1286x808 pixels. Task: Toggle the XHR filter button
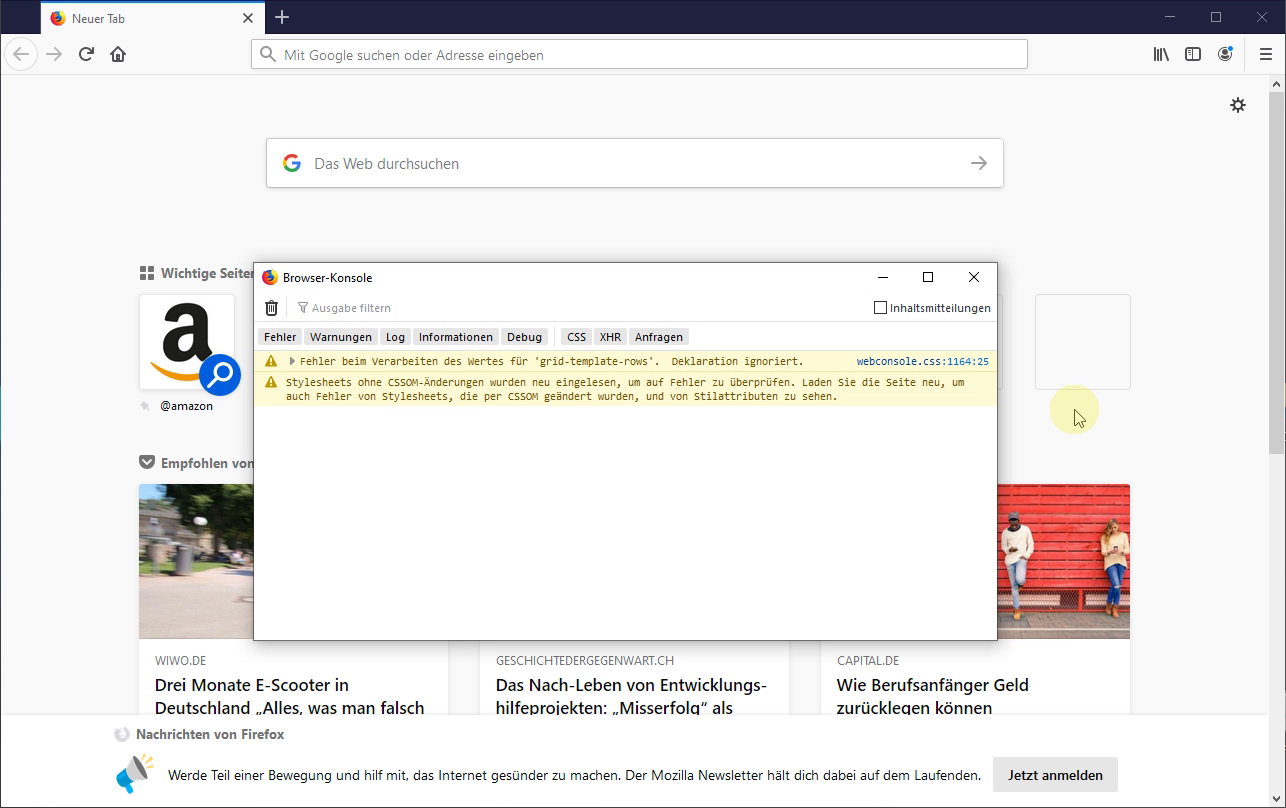pos(610,337)
